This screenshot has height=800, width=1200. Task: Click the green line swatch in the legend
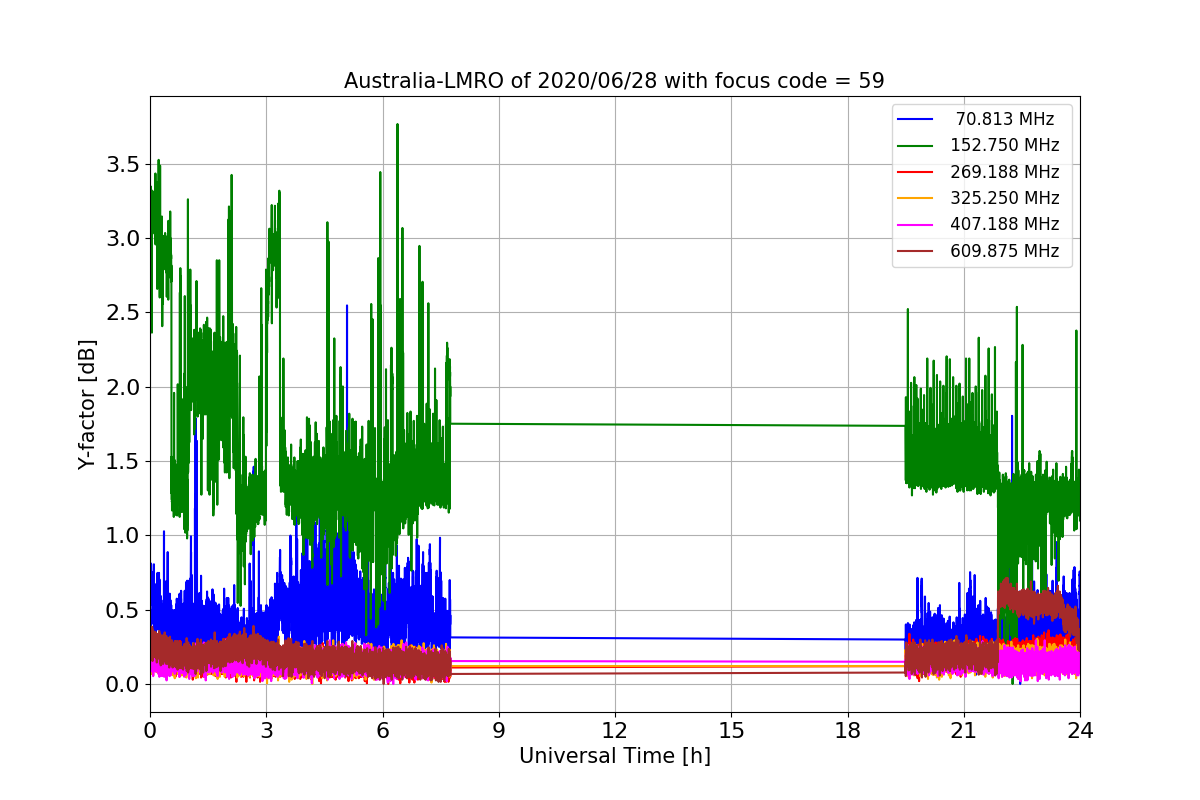(916, 146)
